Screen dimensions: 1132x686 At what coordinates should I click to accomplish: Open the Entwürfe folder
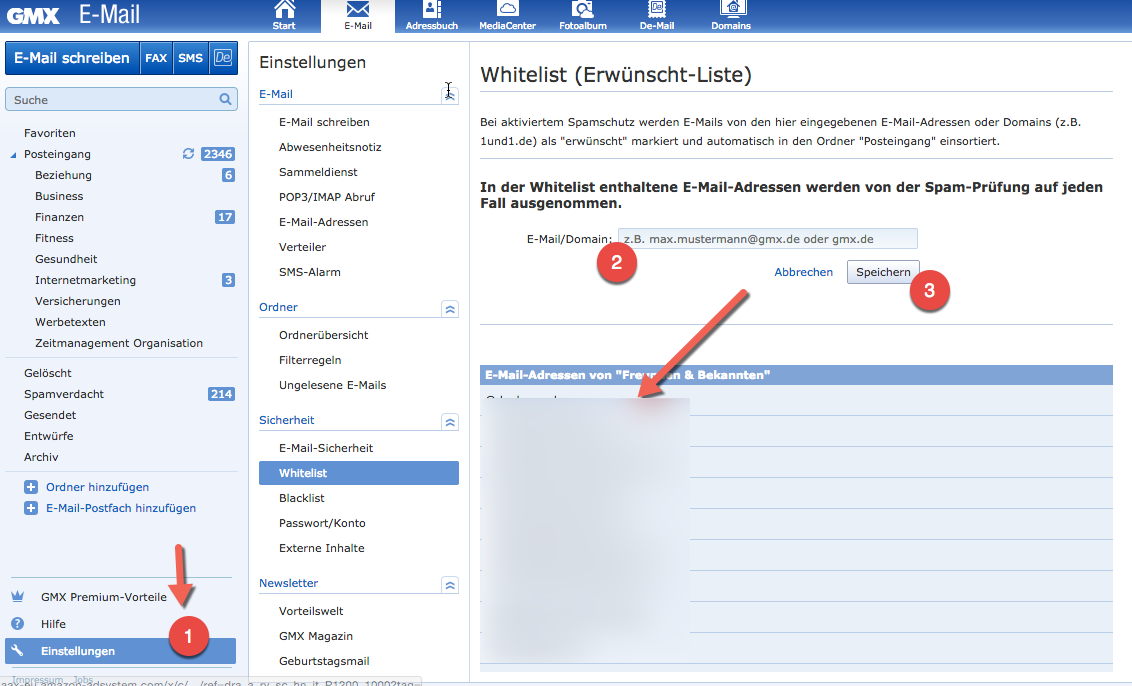coord(48,435)
